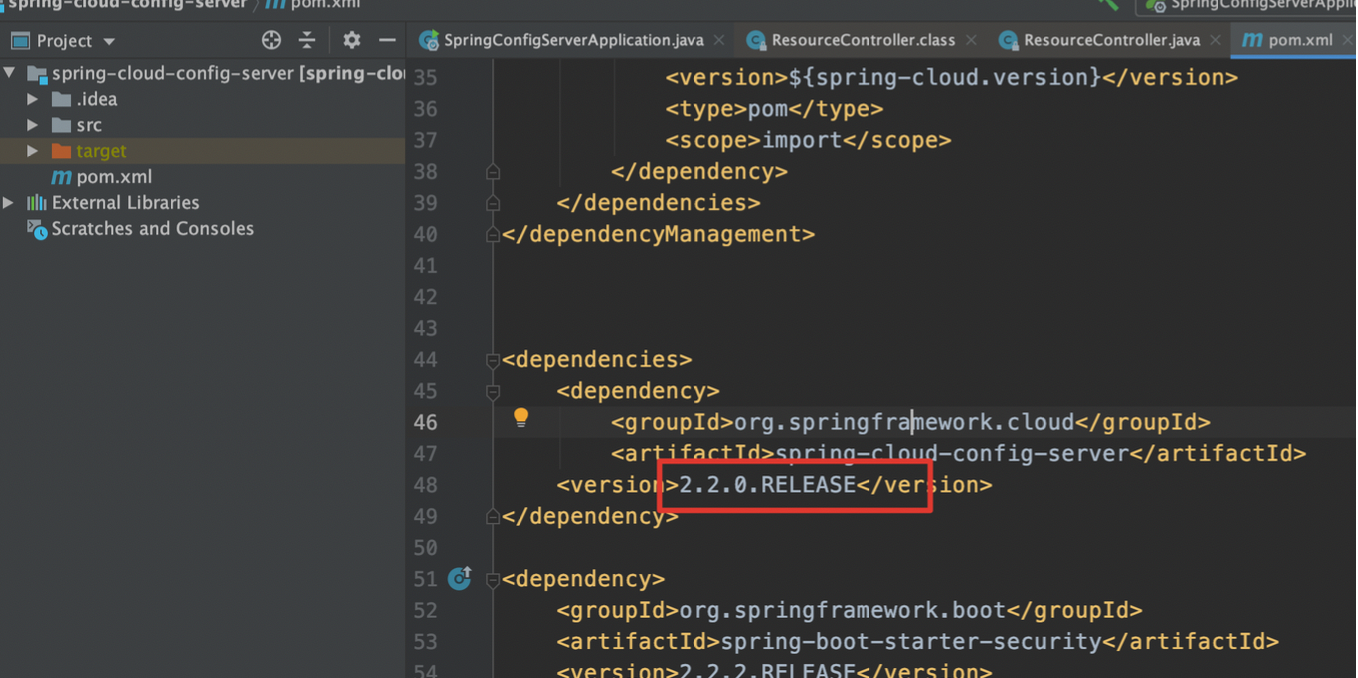Open the ResourceController.java tab
The width and height of the screenshot is (1358, 678).
1110,40
